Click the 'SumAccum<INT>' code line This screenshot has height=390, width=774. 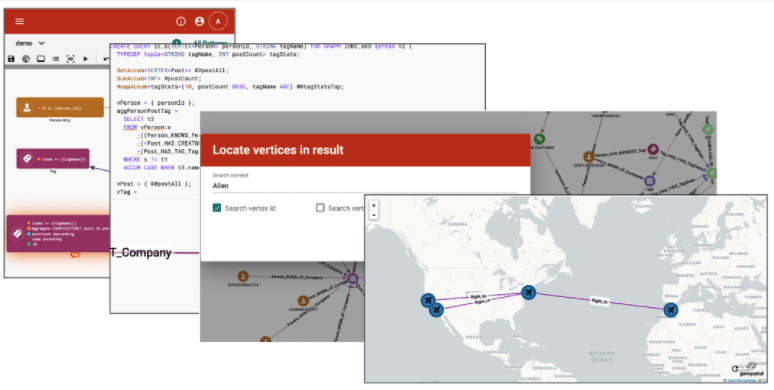click(x=159, y=78)
